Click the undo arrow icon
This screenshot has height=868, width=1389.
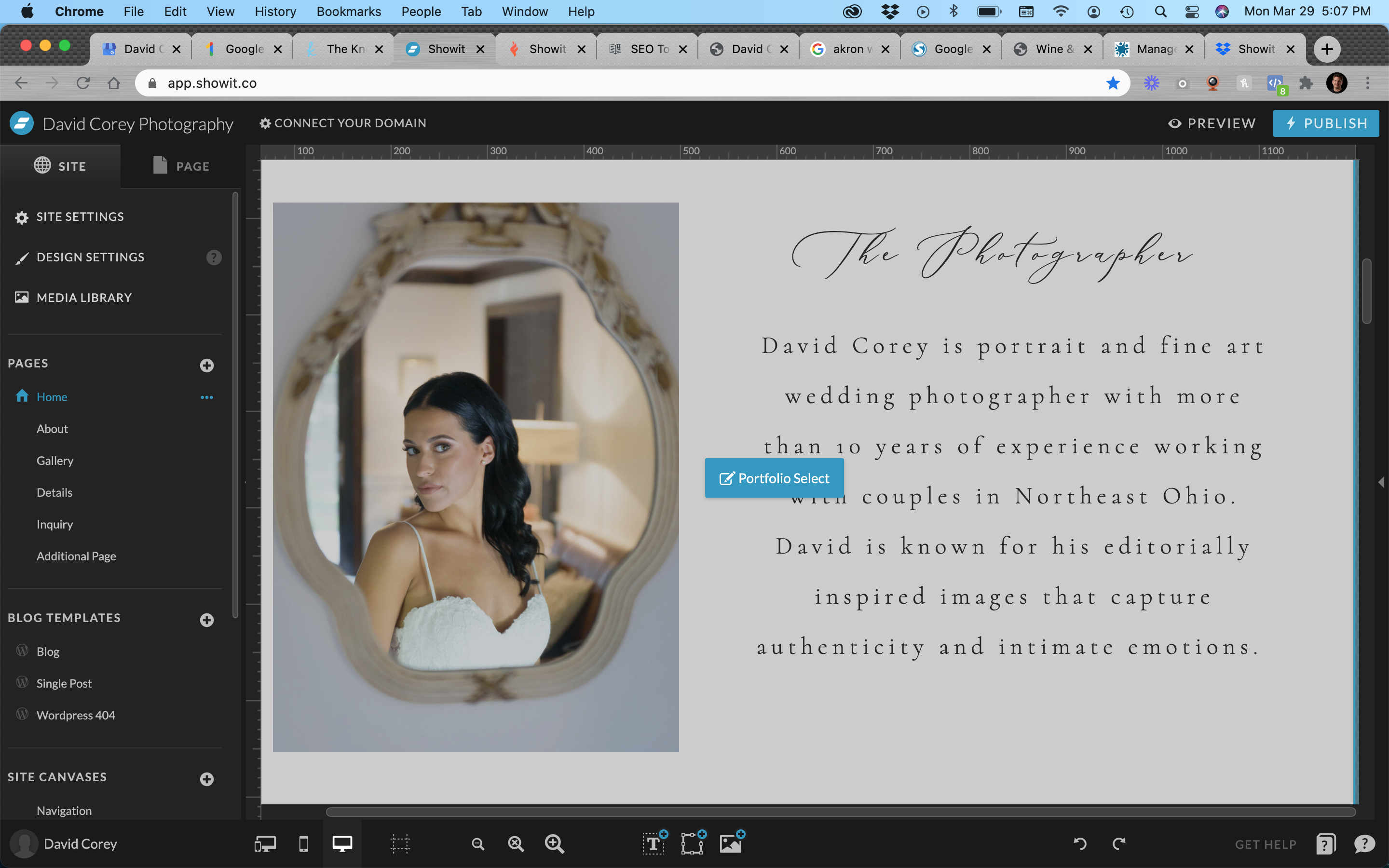pos(1080,843)
